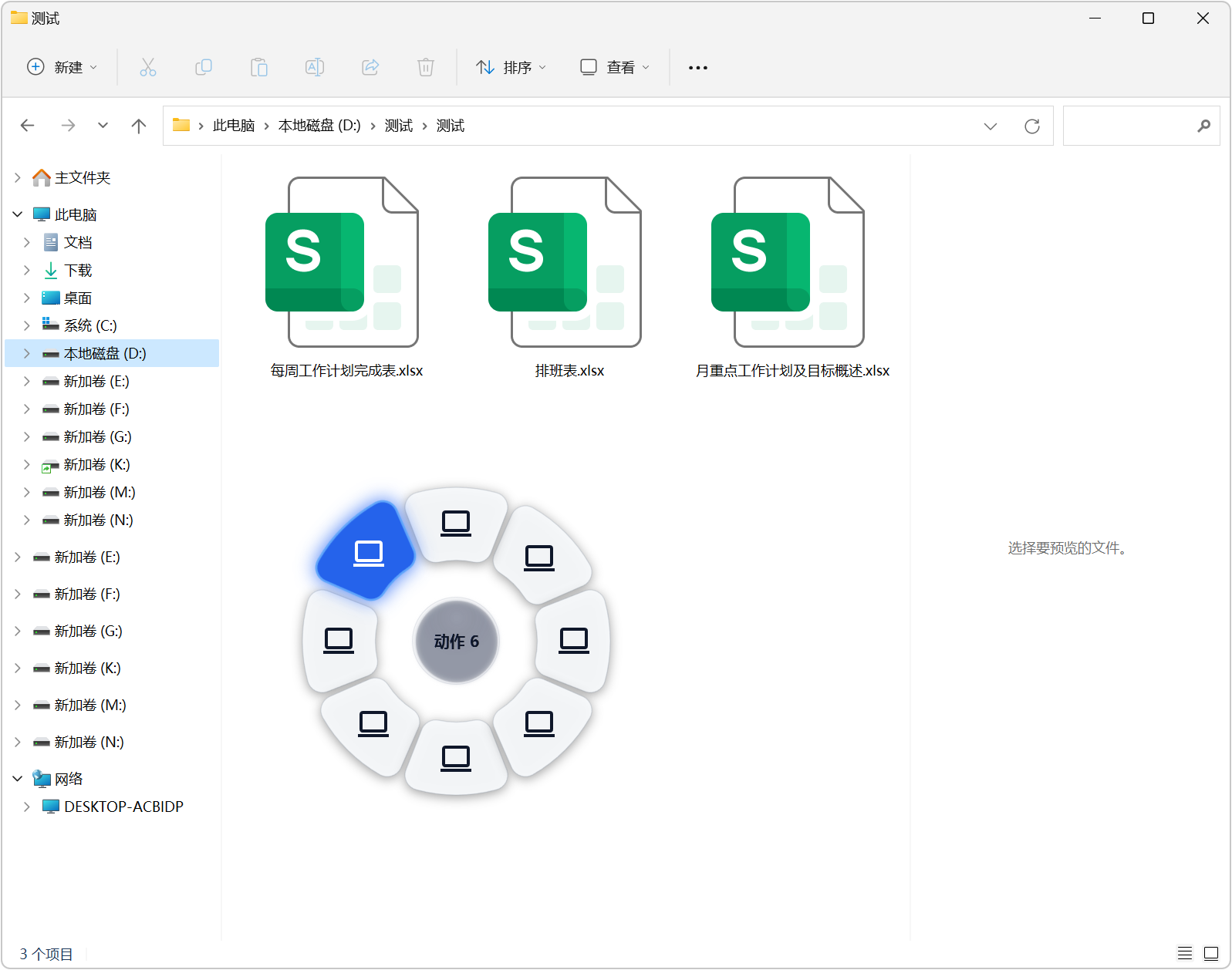Click the search magnifier icon
The width and height of the screenshot is (1232, 970).
pos(1203,126)
